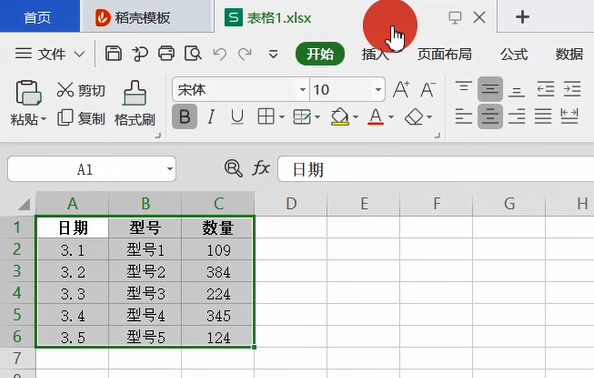Screen dimensions: 594x378
Task: Click the Print icon
Action: pos(166,53)
